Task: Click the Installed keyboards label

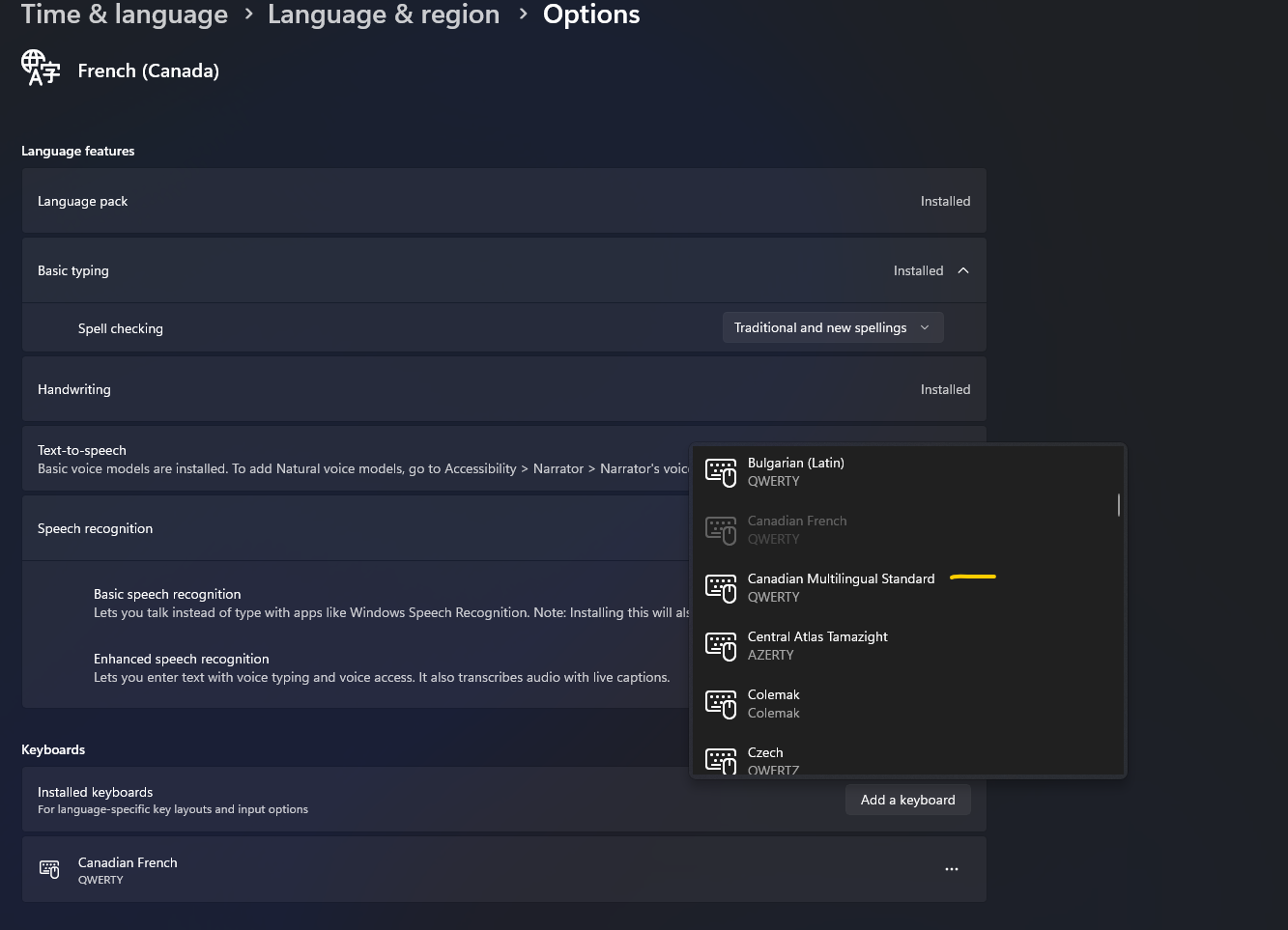Action: click(96, 792)
